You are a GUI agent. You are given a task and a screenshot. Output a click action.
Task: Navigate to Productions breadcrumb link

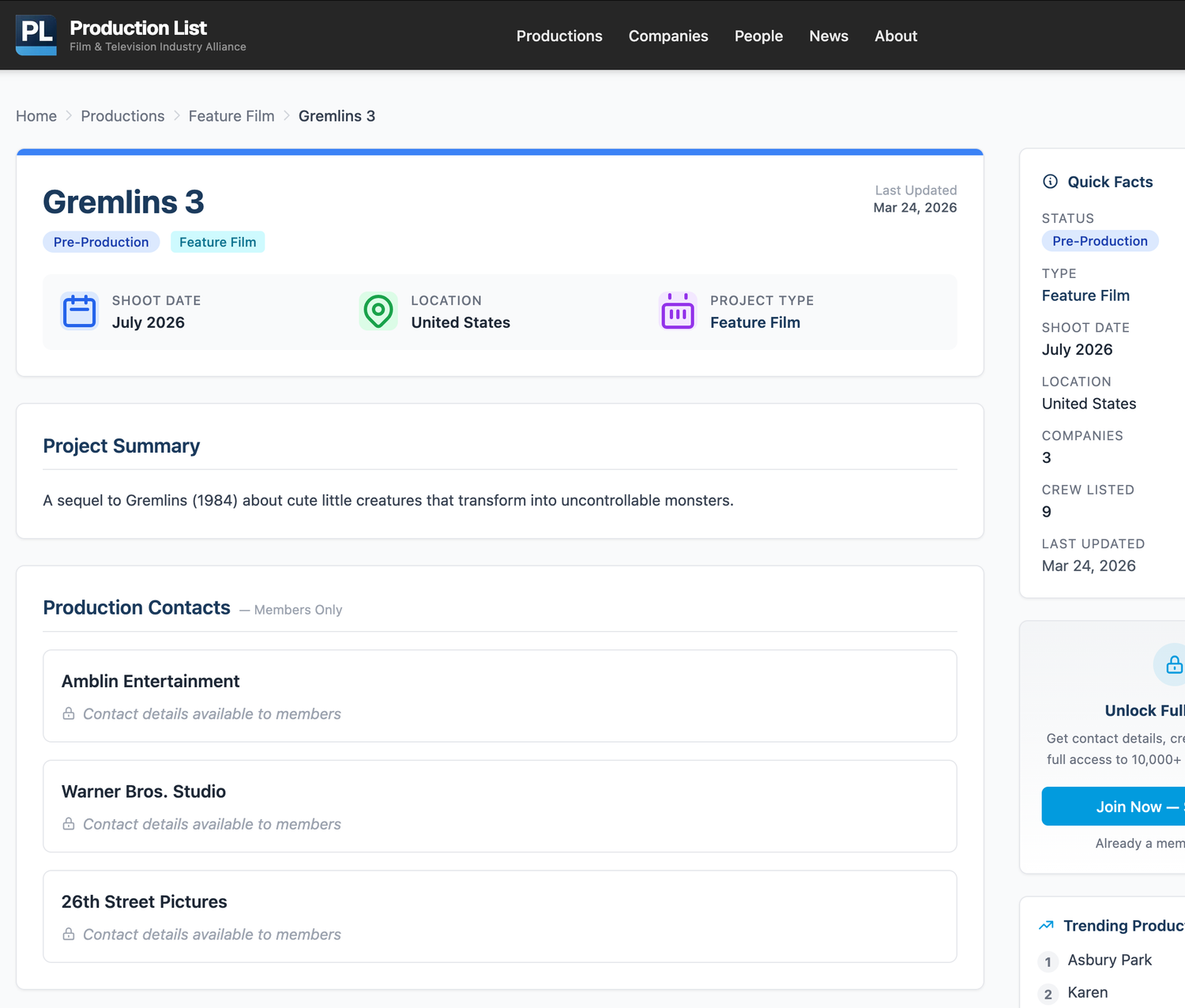(122, 116)
